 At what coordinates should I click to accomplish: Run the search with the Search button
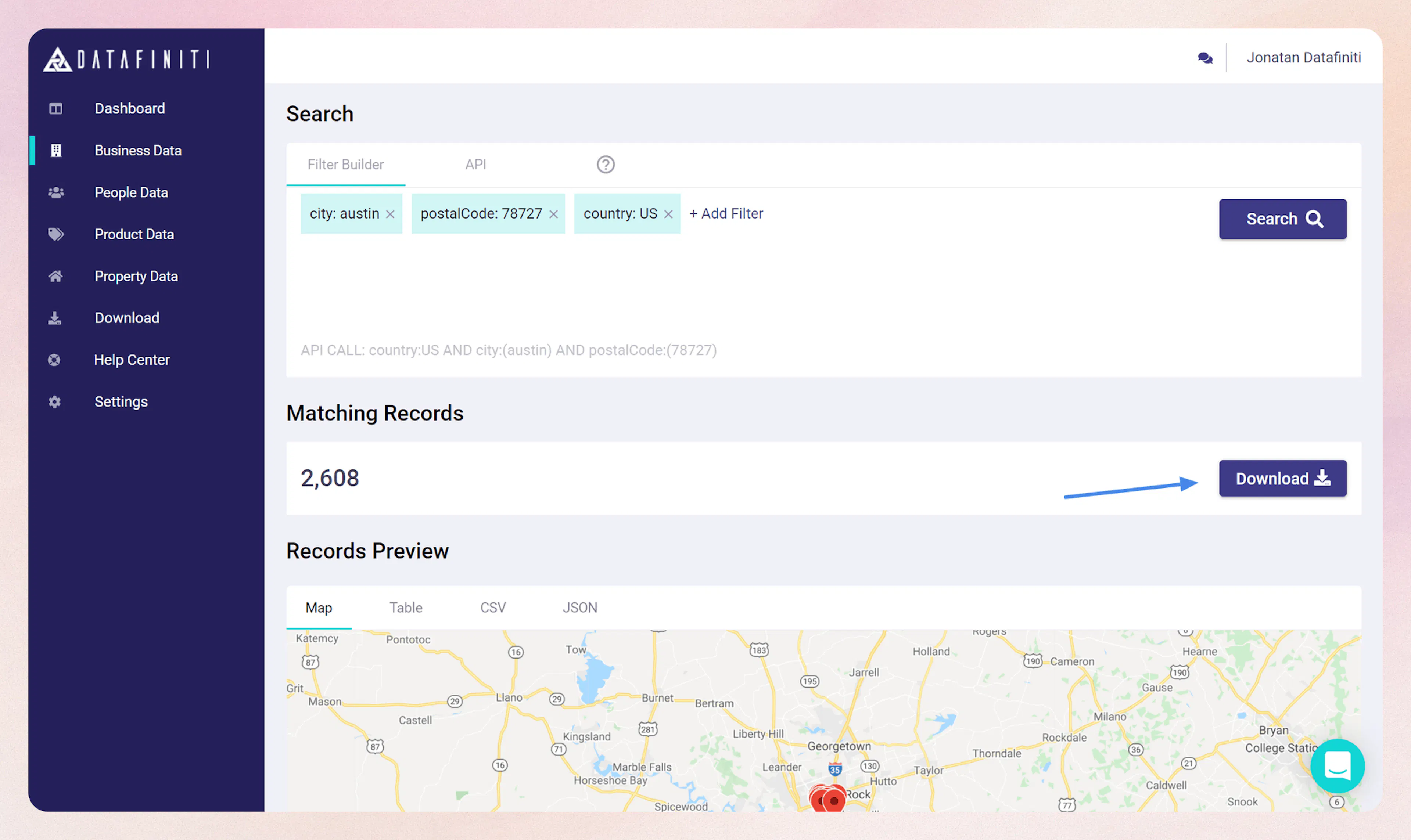(x=1282, y=219)
